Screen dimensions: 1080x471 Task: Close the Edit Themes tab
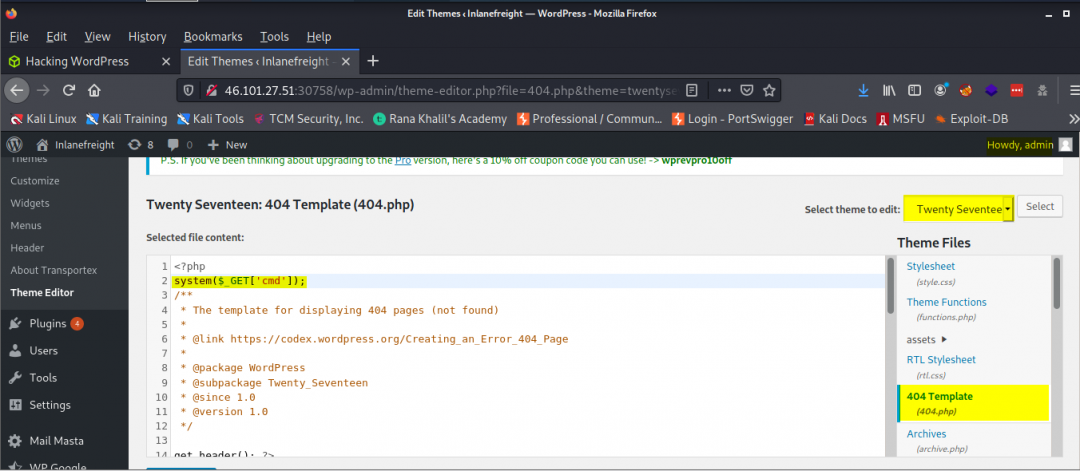[x=346, y=61]
